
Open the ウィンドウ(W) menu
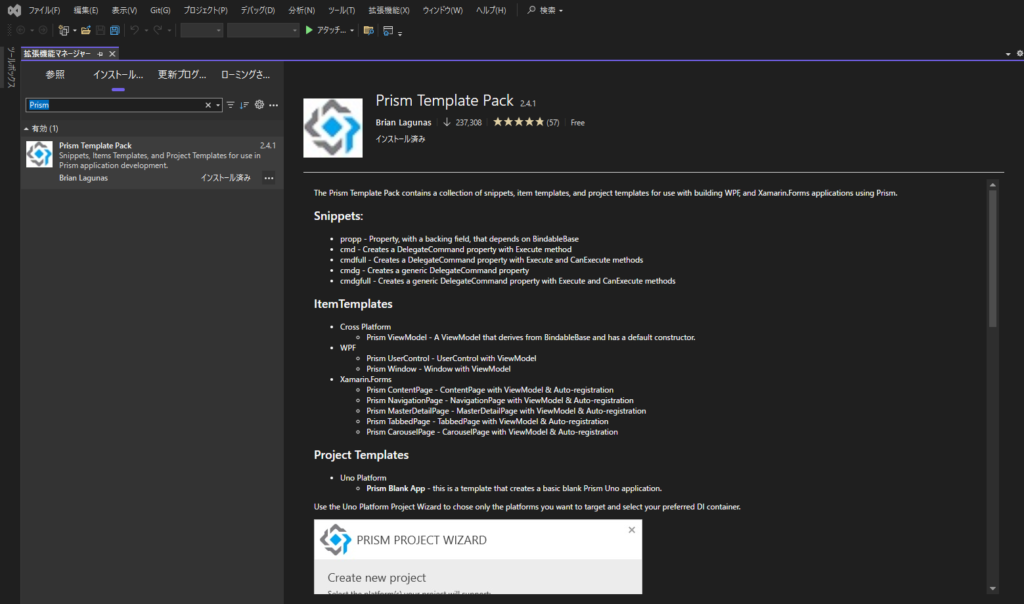[x=442, y=10]
